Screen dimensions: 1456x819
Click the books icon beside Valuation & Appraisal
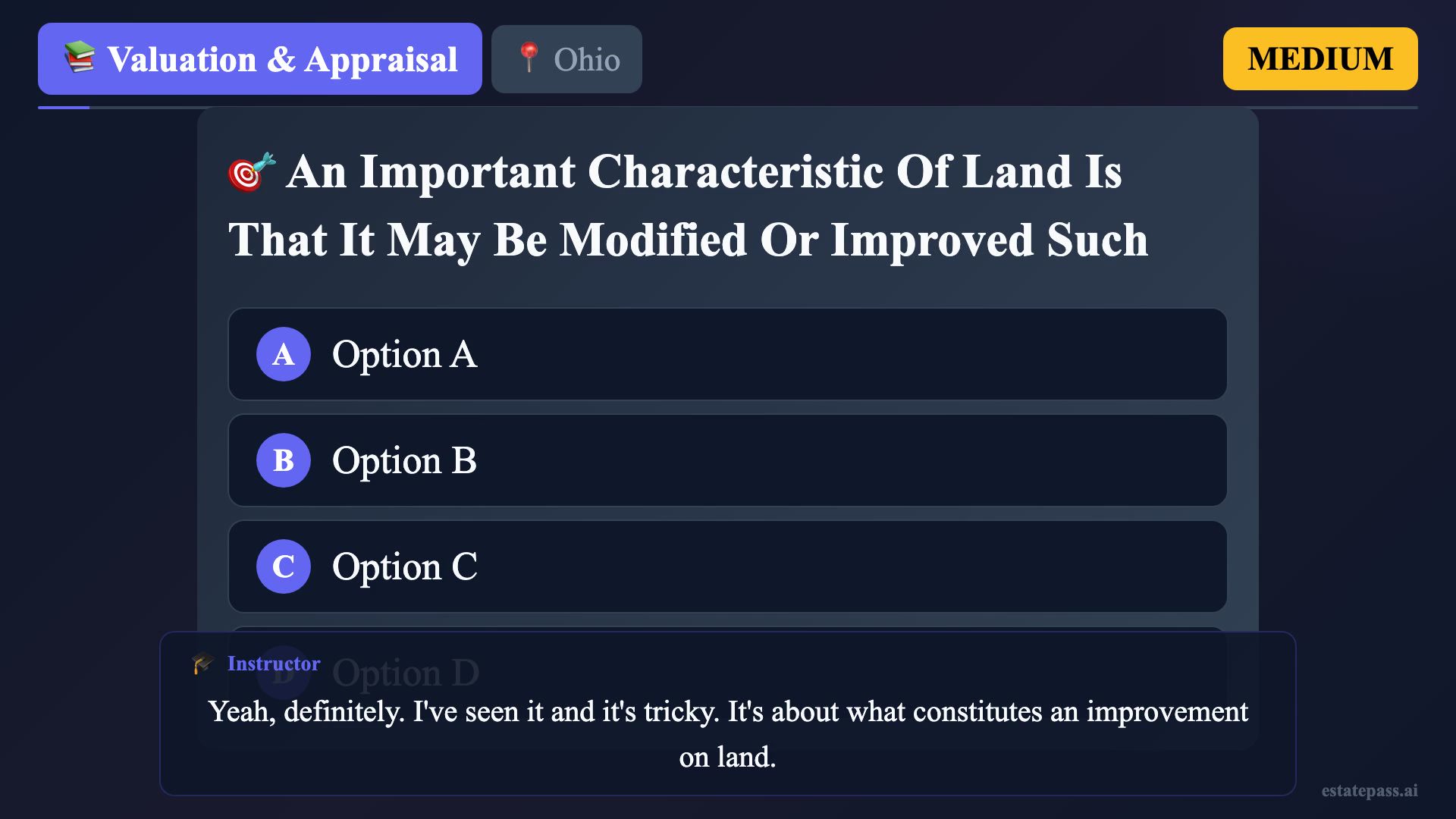click(79, 58)
